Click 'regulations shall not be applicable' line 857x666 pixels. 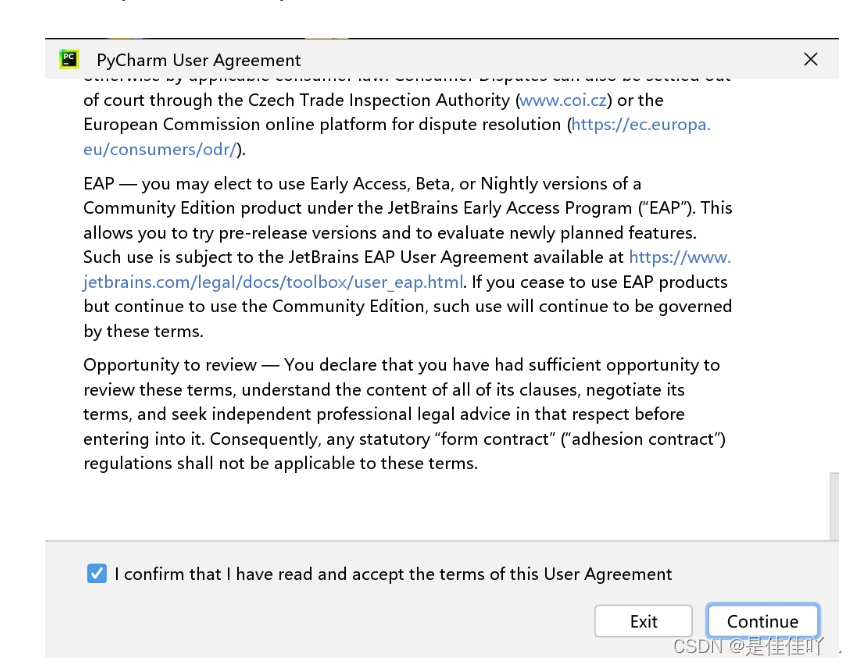[x=280, y=463]
